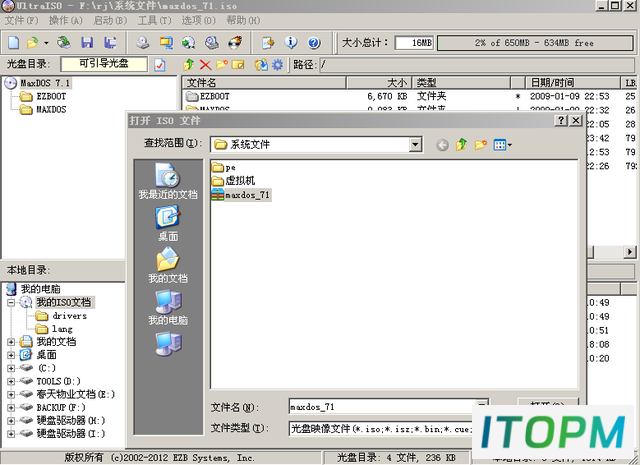Click the Add files icon
Screen dimensions: 640x465
[x=268, y=42]
